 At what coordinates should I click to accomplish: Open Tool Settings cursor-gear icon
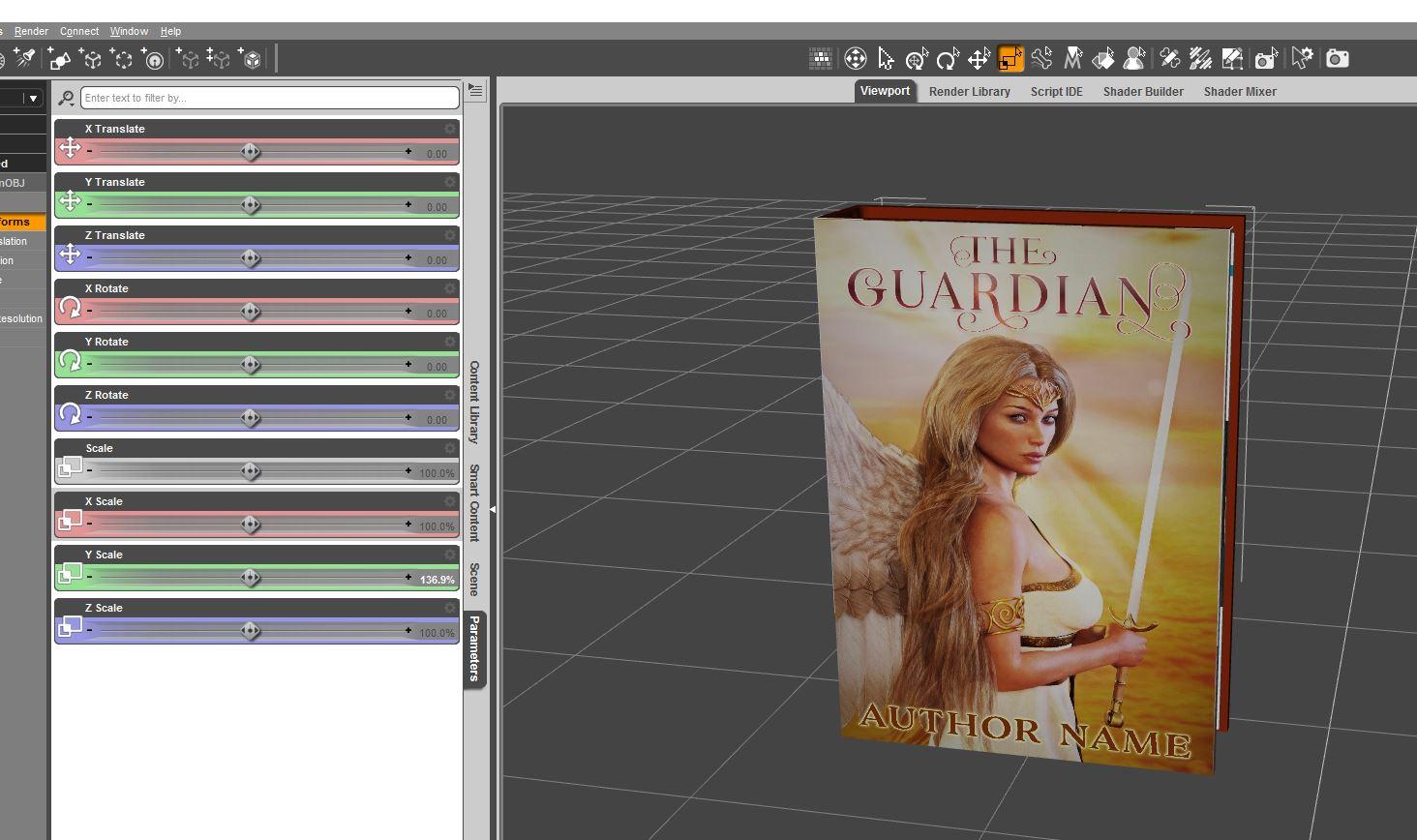pyautogui.click(x=1303, y=59)
